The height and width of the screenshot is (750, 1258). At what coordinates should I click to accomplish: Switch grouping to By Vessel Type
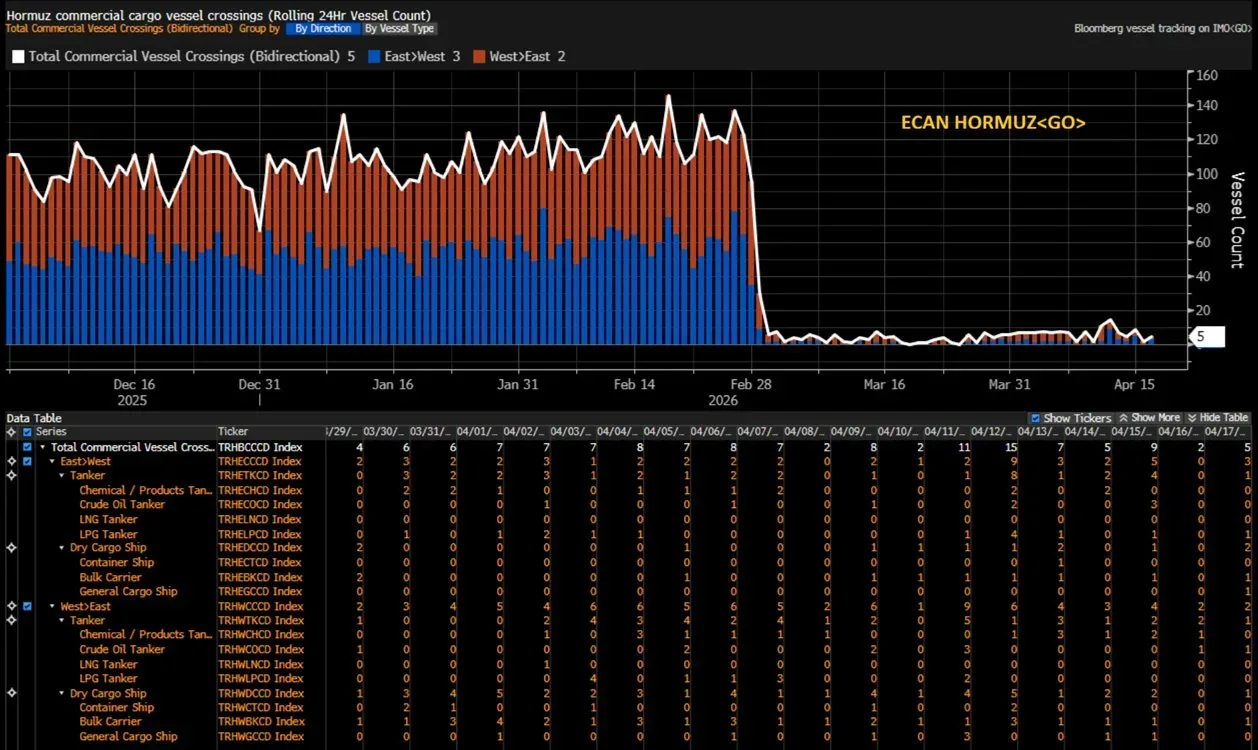click(x=399, y=29)
